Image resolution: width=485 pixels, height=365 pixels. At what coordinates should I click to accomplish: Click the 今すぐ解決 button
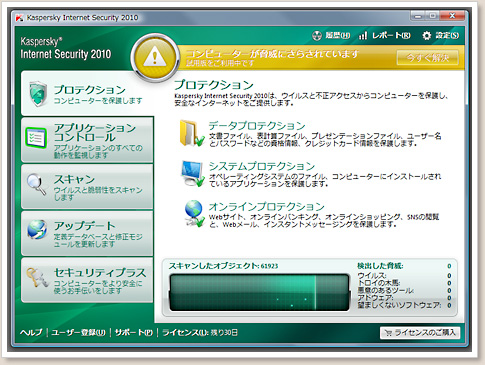[x=428, y=58]
